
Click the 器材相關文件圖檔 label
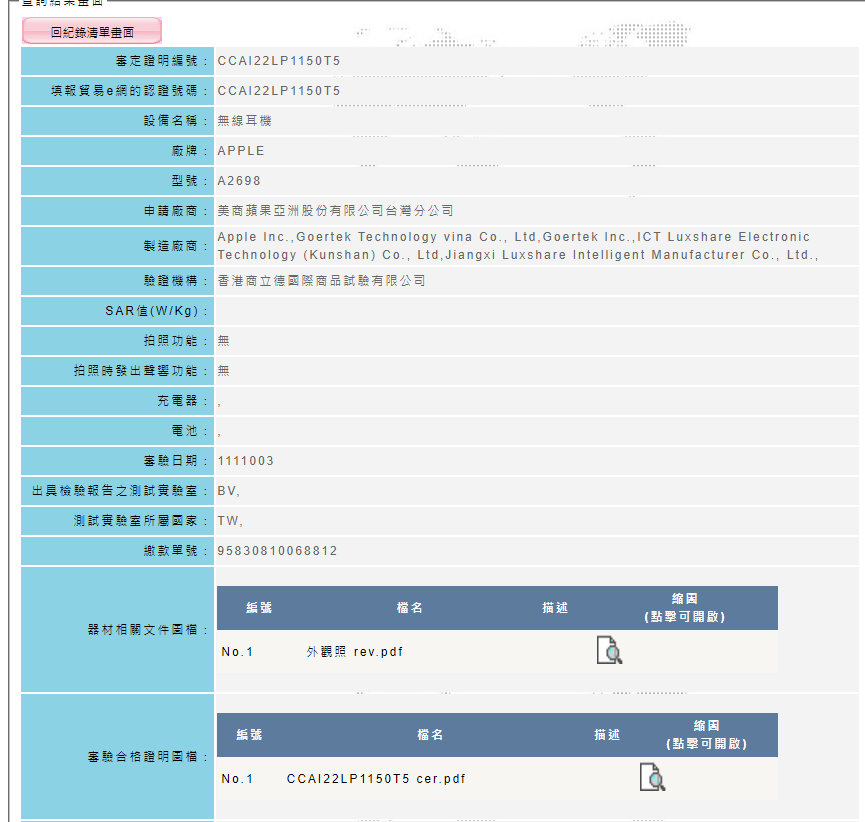[148, 629]
